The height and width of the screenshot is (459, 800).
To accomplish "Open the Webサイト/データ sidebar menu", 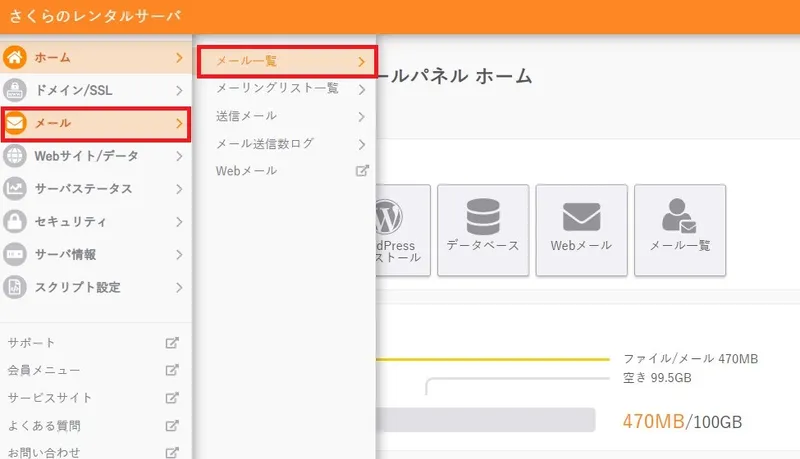I will tap(96, 156).
